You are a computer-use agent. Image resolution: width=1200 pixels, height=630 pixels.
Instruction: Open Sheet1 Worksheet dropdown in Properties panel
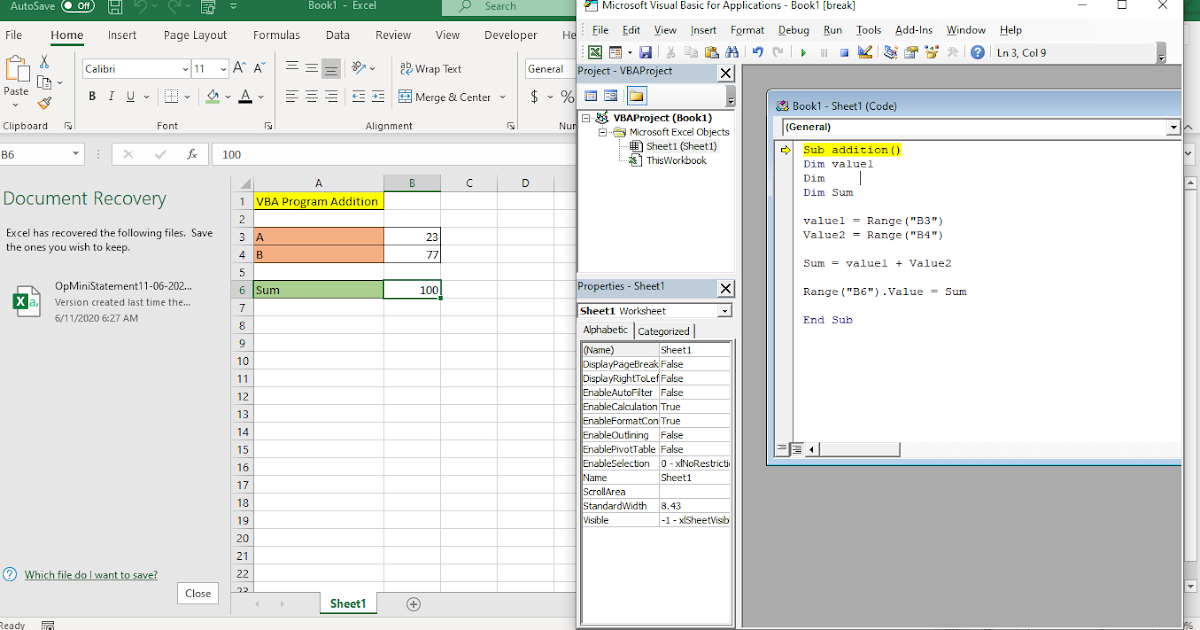pos(725,311)
